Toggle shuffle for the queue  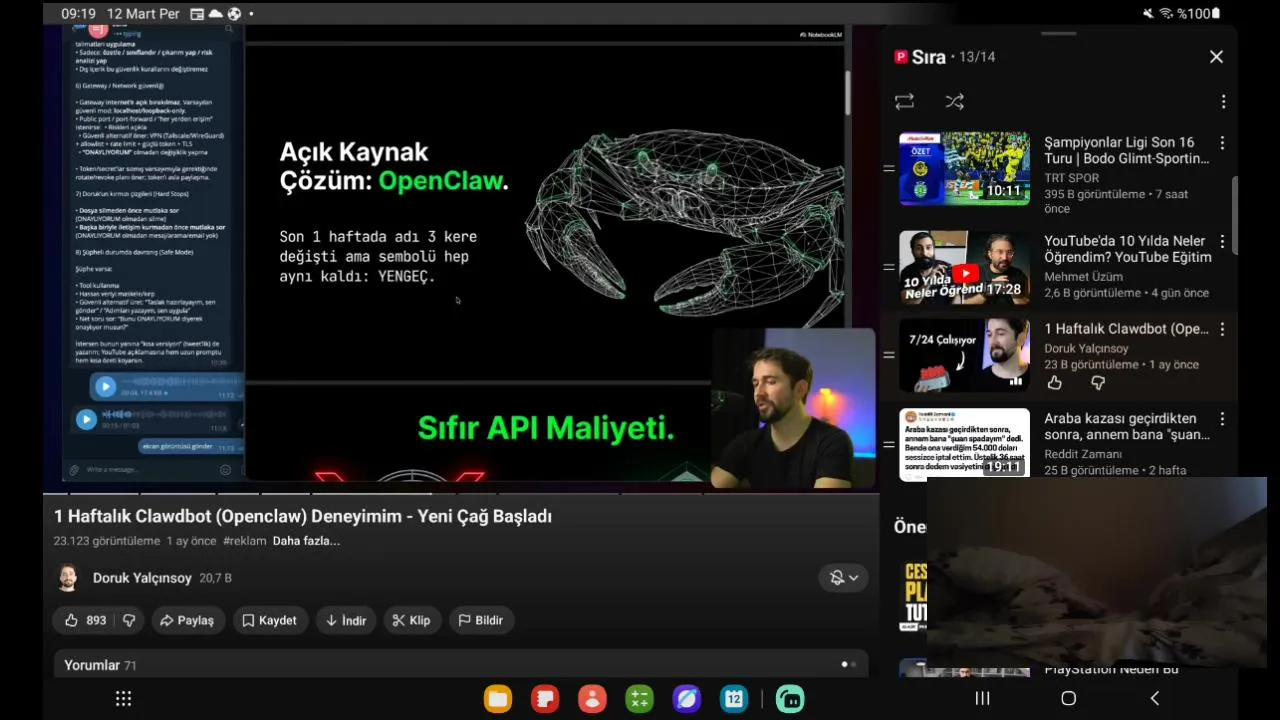pyautogui.click(x=954, y=102)
